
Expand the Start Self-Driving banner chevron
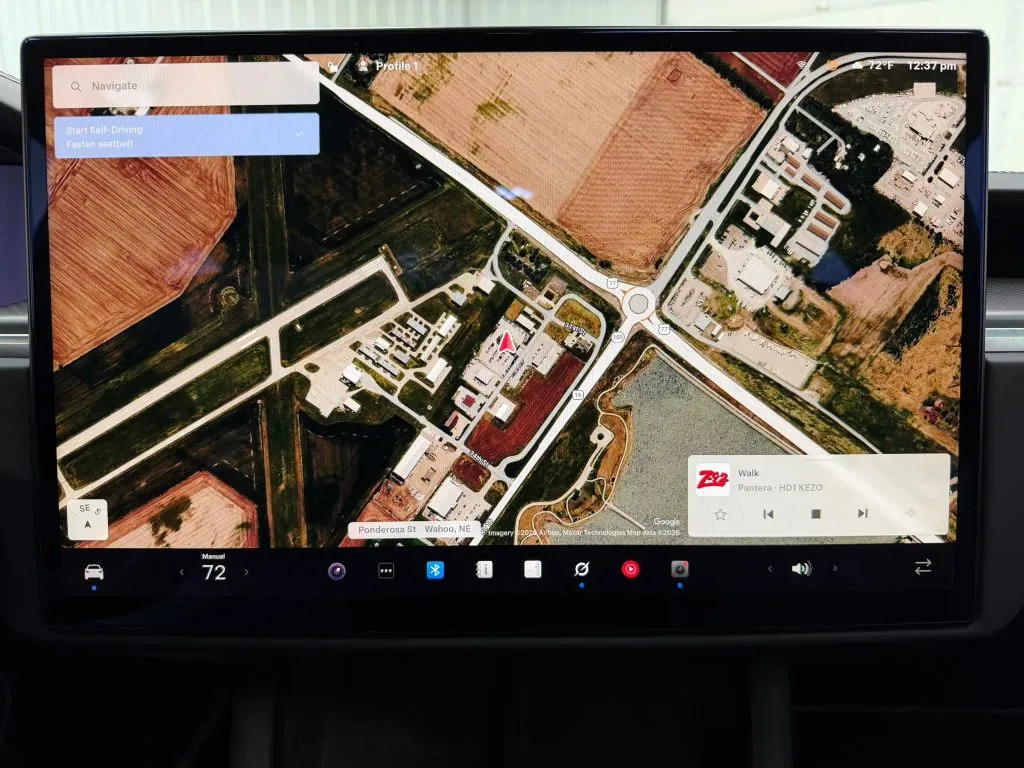click(298, 135)
